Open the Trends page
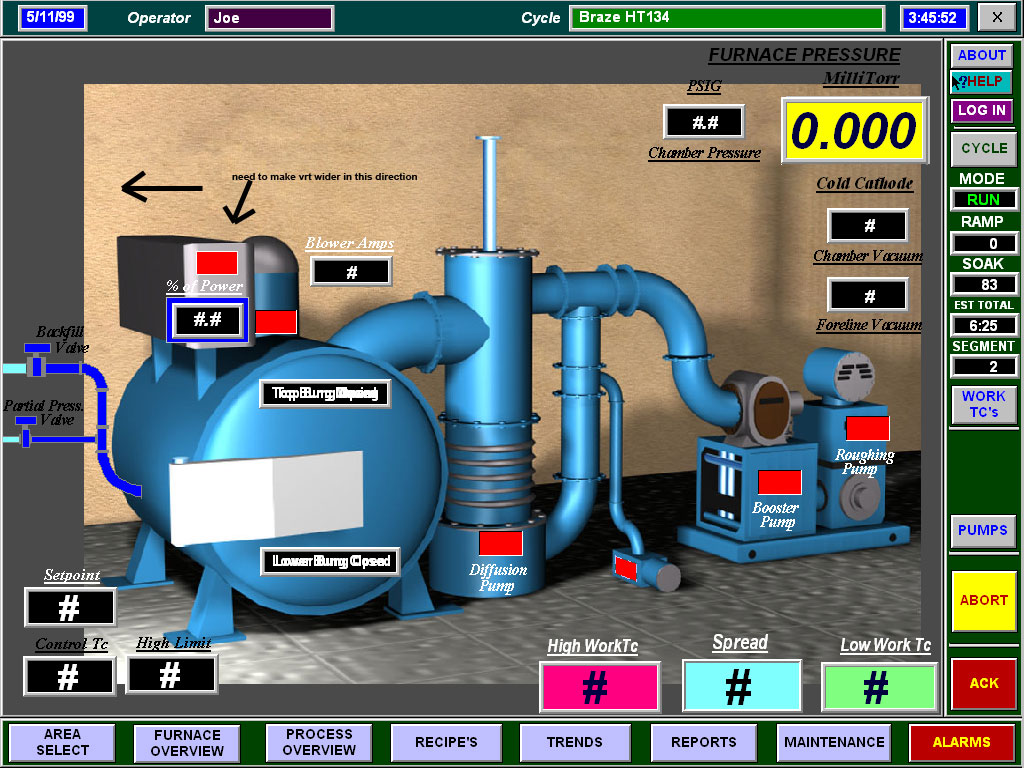 574,742
